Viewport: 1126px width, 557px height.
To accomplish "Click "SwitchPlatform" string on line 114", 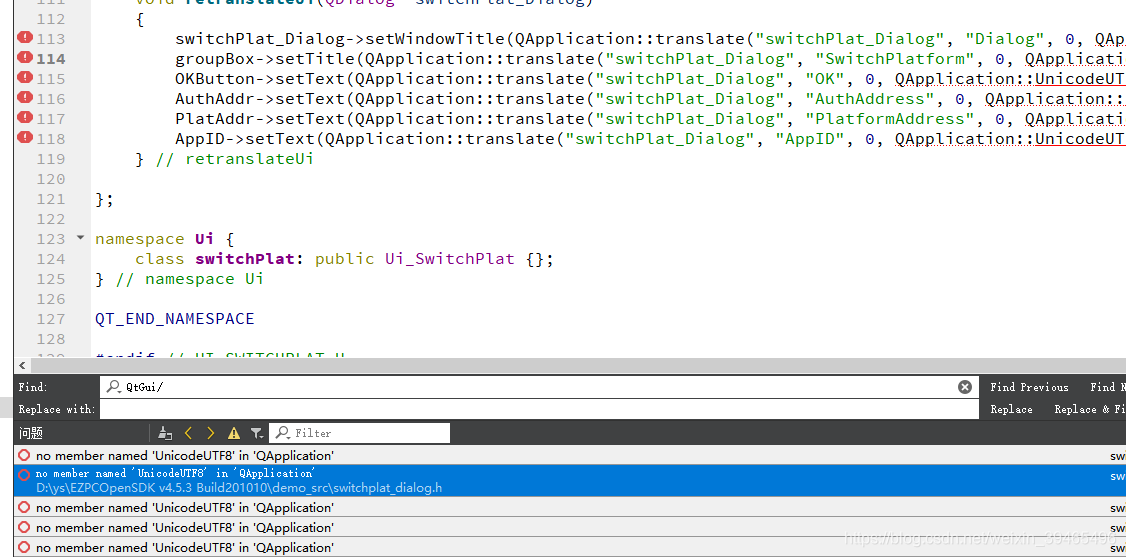I will (895, 58).
